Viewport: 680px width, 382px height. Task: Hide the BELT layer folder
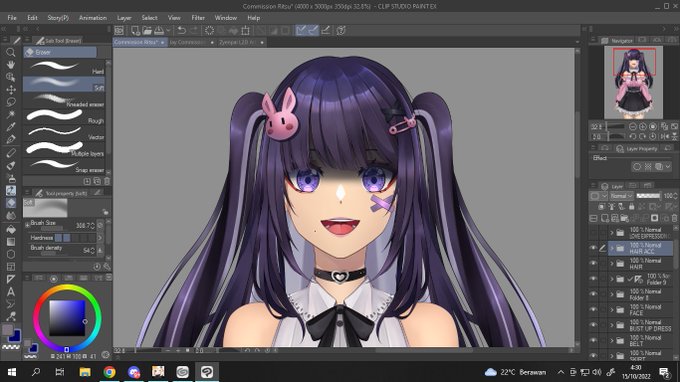tap(593, 340)
